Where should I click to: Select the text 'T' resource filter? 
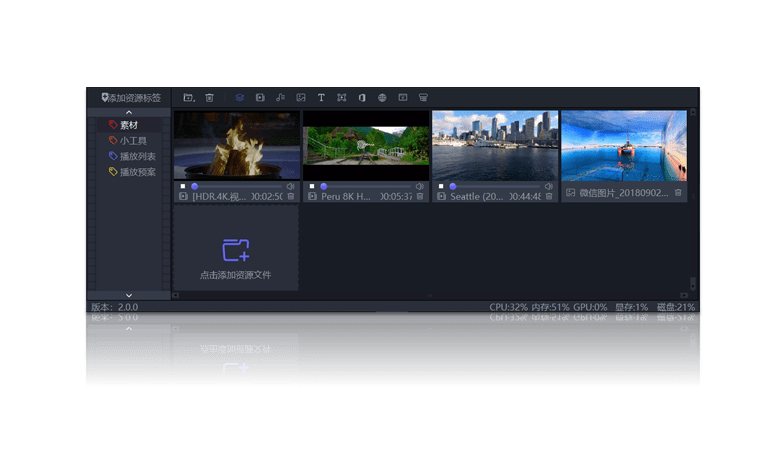(x=321, y=98)
